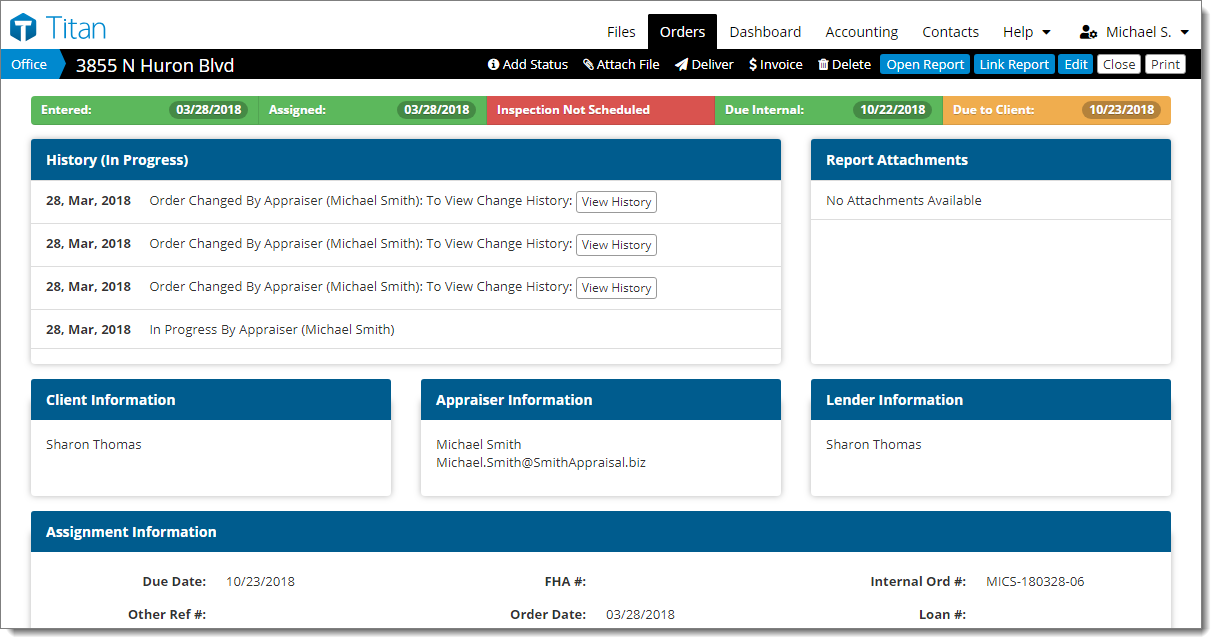Click the Report Attachments panel header
Image resolution: width=1215 pixels, height=640 pixels.
click(991, 160)
